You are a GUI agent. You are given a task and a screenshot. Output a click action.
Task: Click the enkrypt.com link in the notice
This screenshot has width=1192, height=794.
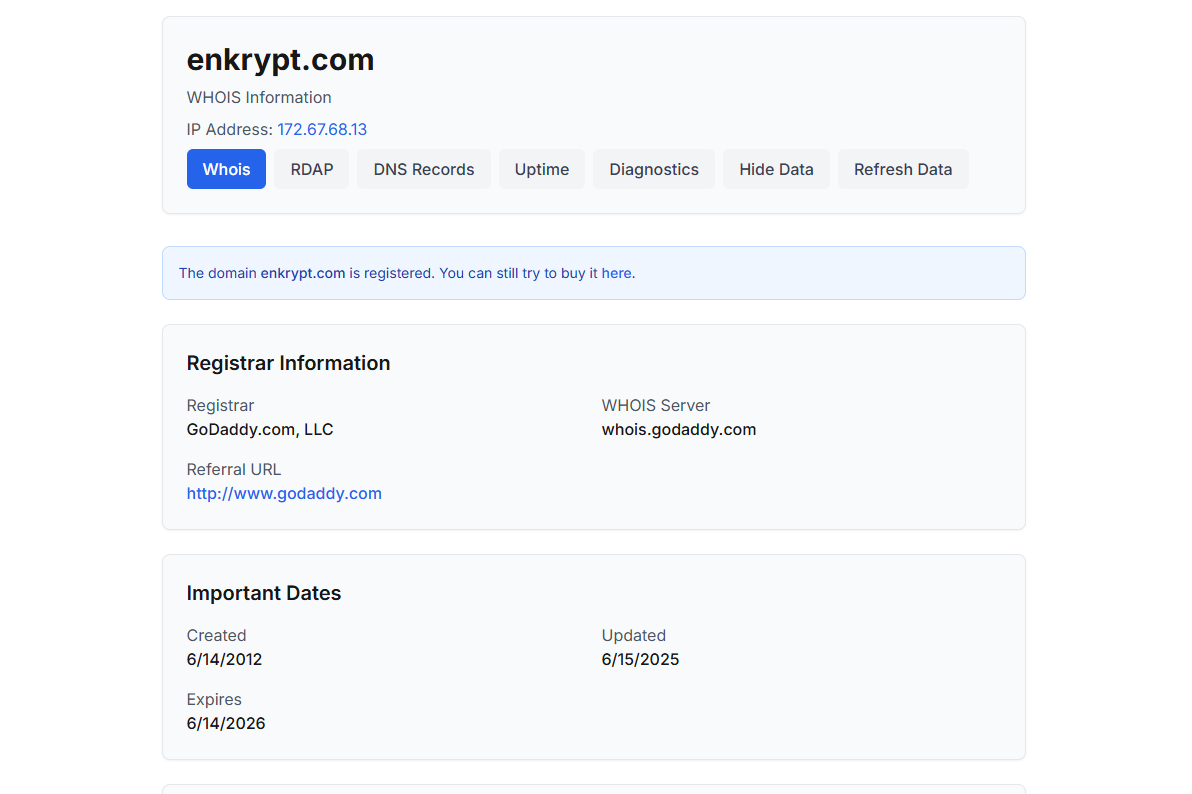(303, 273)
